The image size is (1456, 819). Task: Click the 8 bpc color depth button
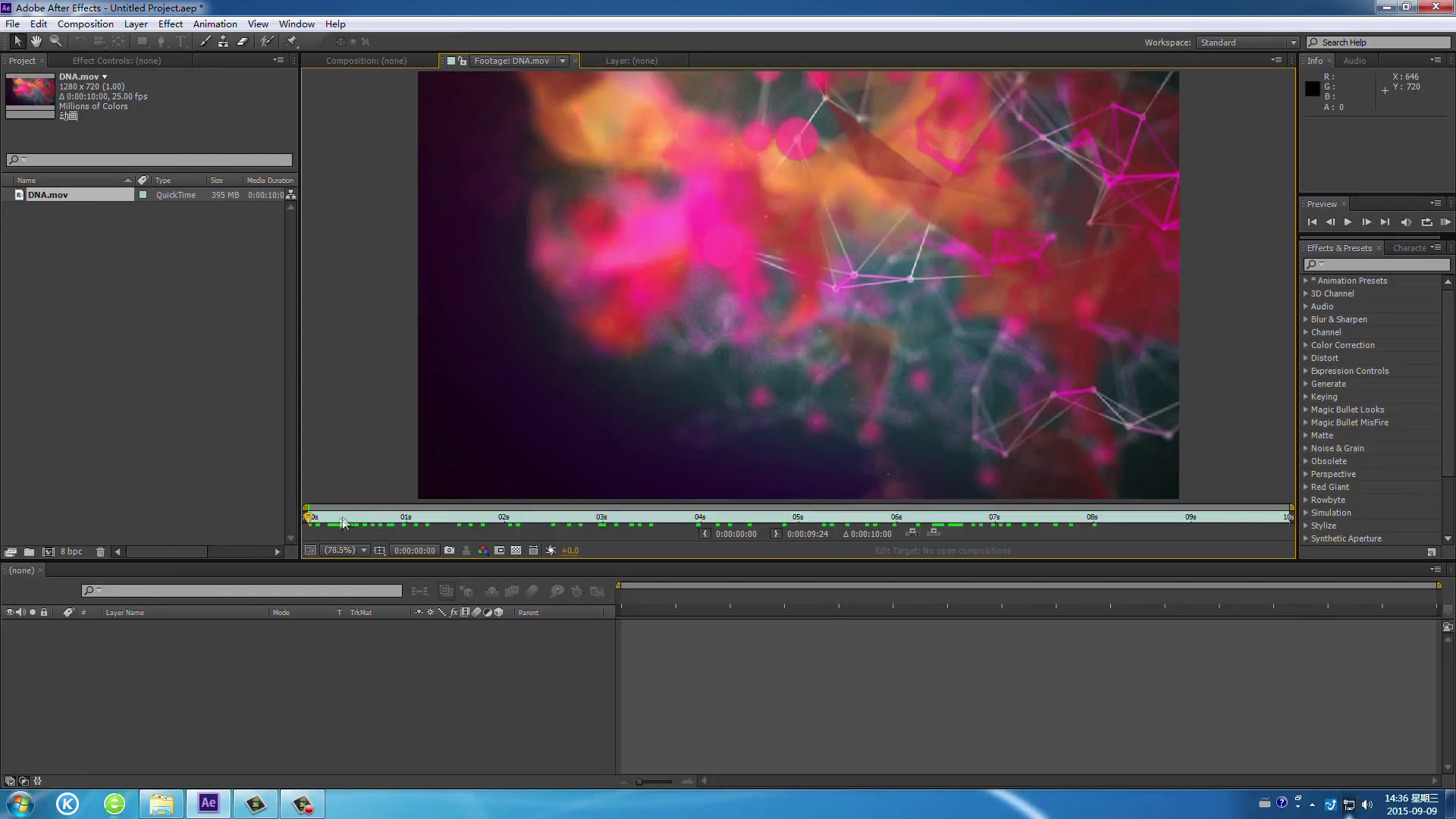click(71, 552)
